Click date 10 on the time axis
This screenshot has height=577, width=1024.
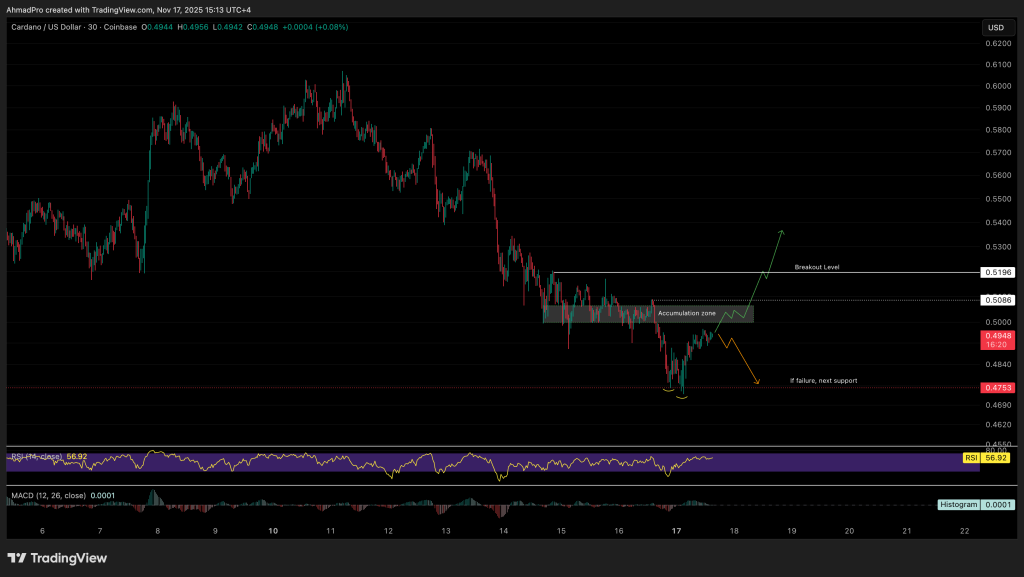(x=273, y=531)
